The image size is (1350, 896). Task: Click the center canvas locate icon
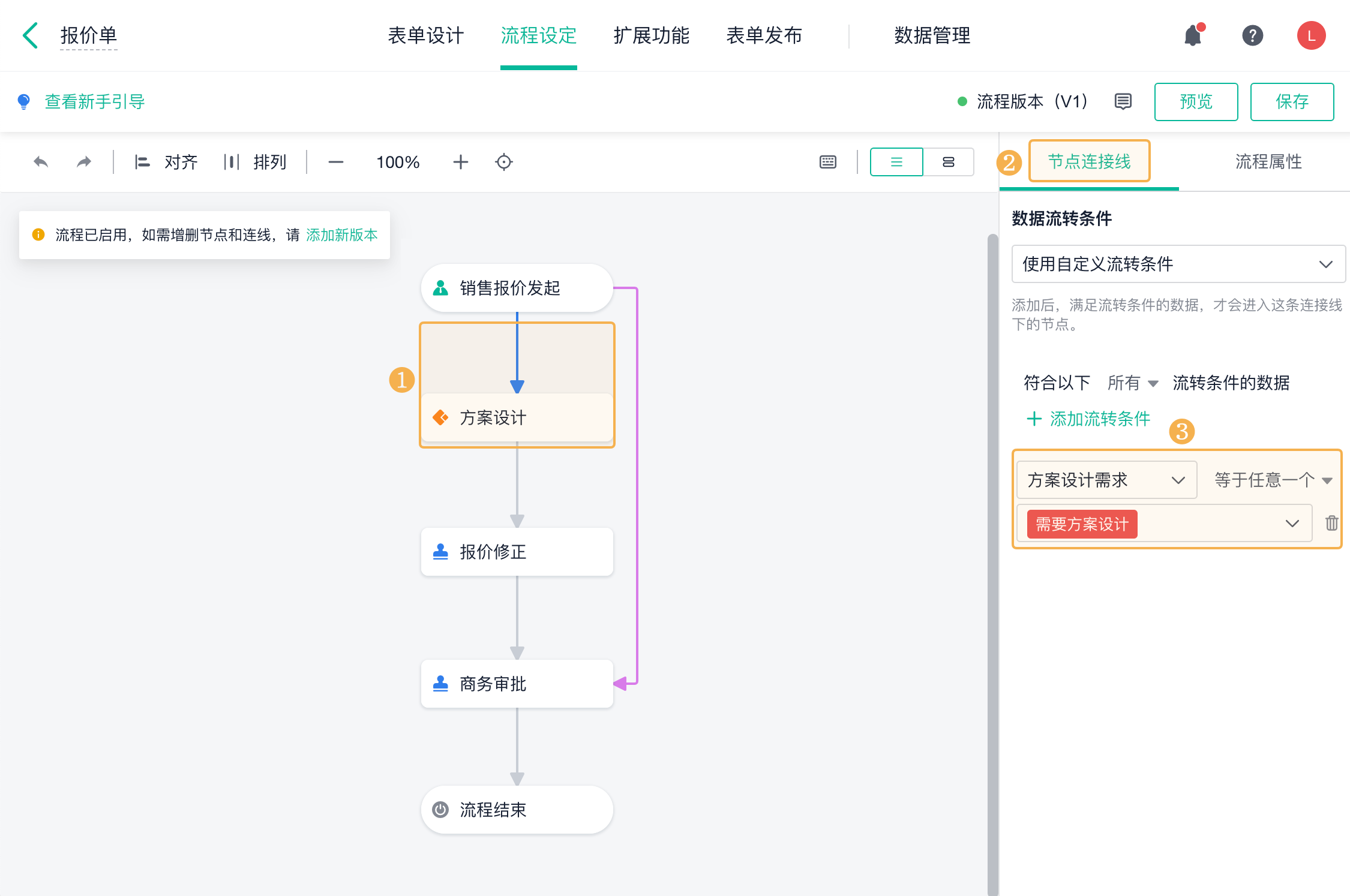coord(504,162)
